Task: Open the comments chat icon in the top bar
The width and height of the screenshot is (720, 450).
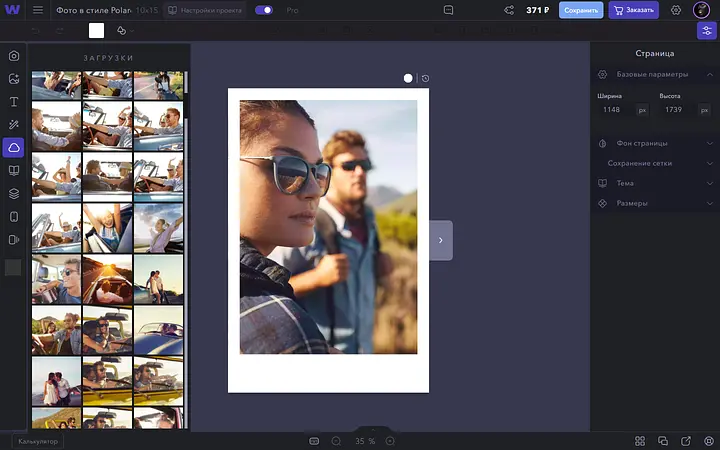Action: [449, 10]
